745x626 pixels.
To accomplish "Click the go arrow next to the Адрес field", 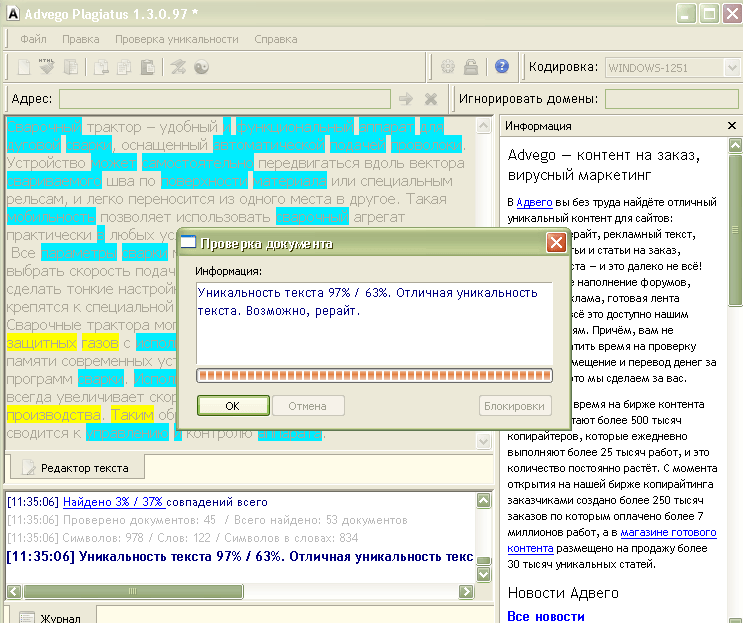I will coord(406,99).
